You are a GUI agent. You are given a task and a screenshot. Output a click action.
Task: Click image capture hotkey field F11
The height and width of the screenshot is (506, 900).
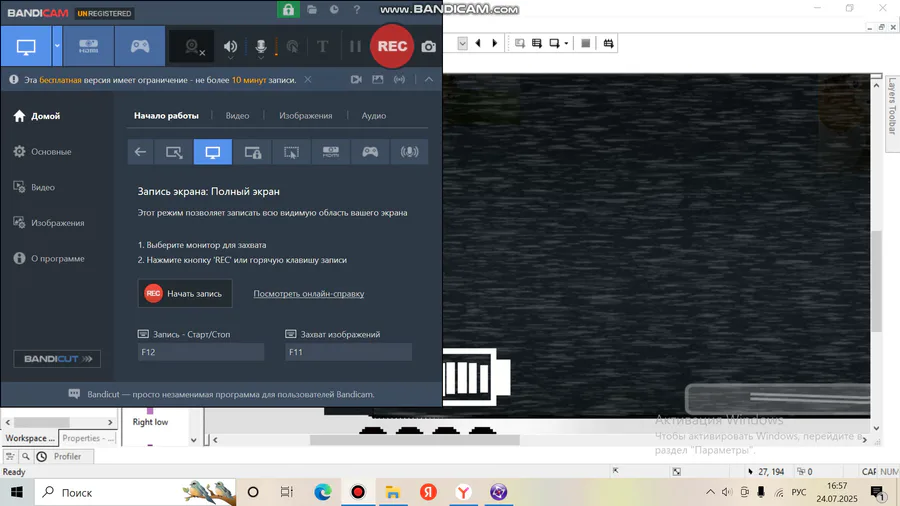tap(348, 352)
